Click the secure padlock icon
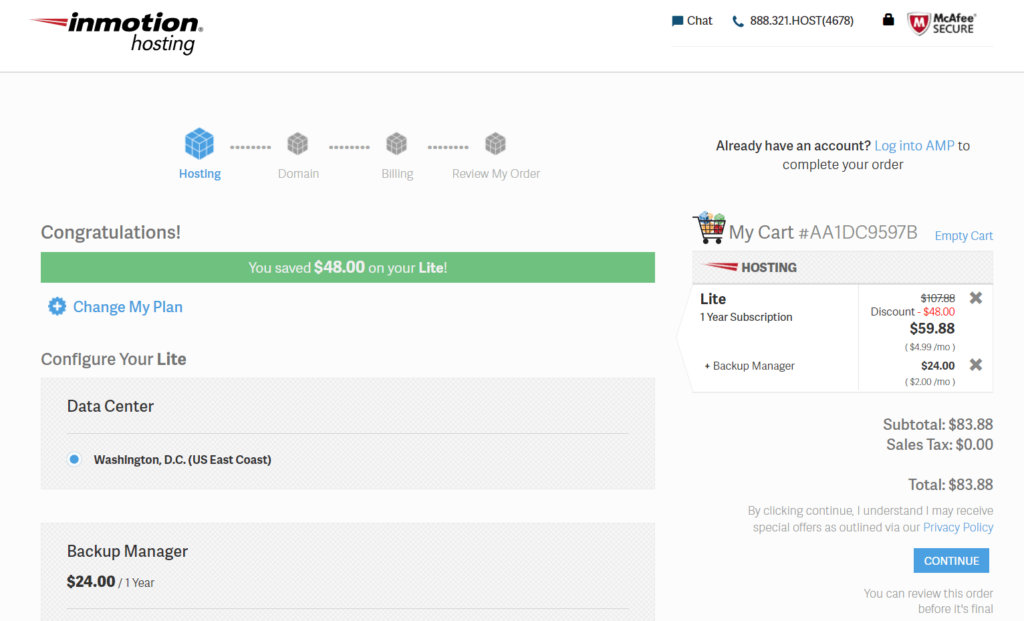Image resolution: width=1024 pixels, height=621 pixels. [888, 20]
